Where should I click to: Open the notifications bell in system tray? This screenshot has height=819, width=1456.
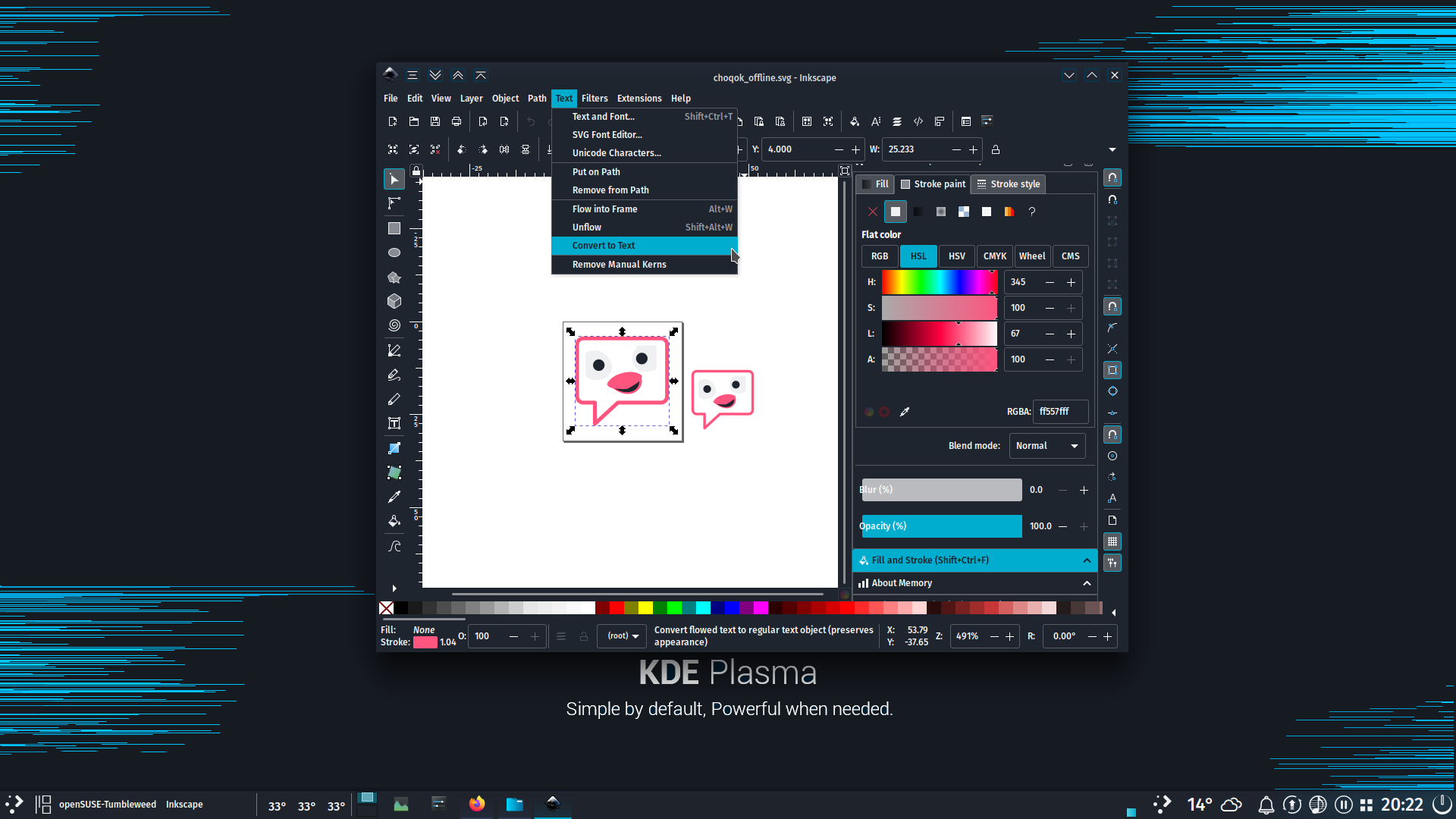(x=1266, y=805)
